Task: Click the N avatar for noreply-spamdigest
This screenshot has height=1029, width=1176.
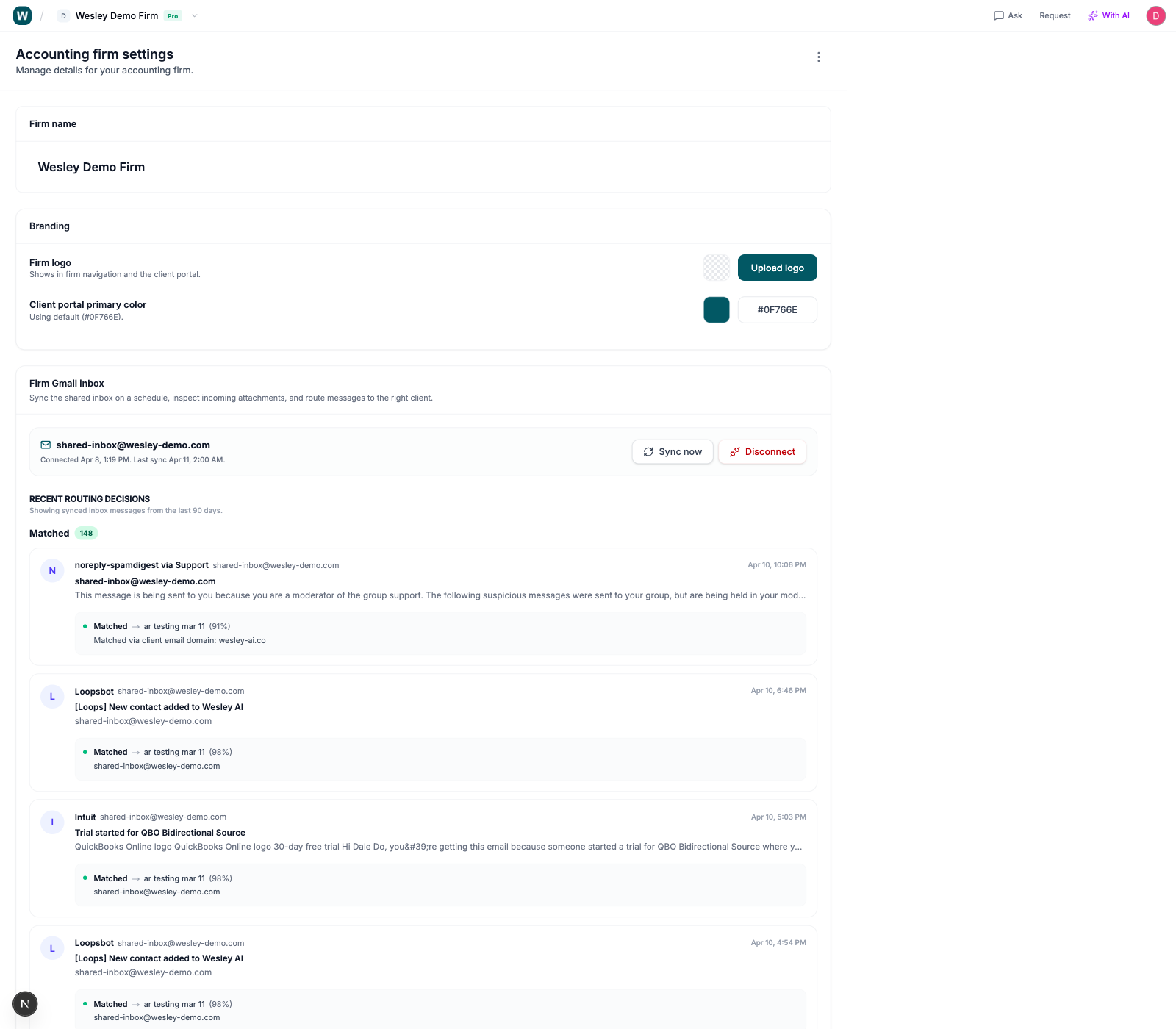Action: point(52,570)
